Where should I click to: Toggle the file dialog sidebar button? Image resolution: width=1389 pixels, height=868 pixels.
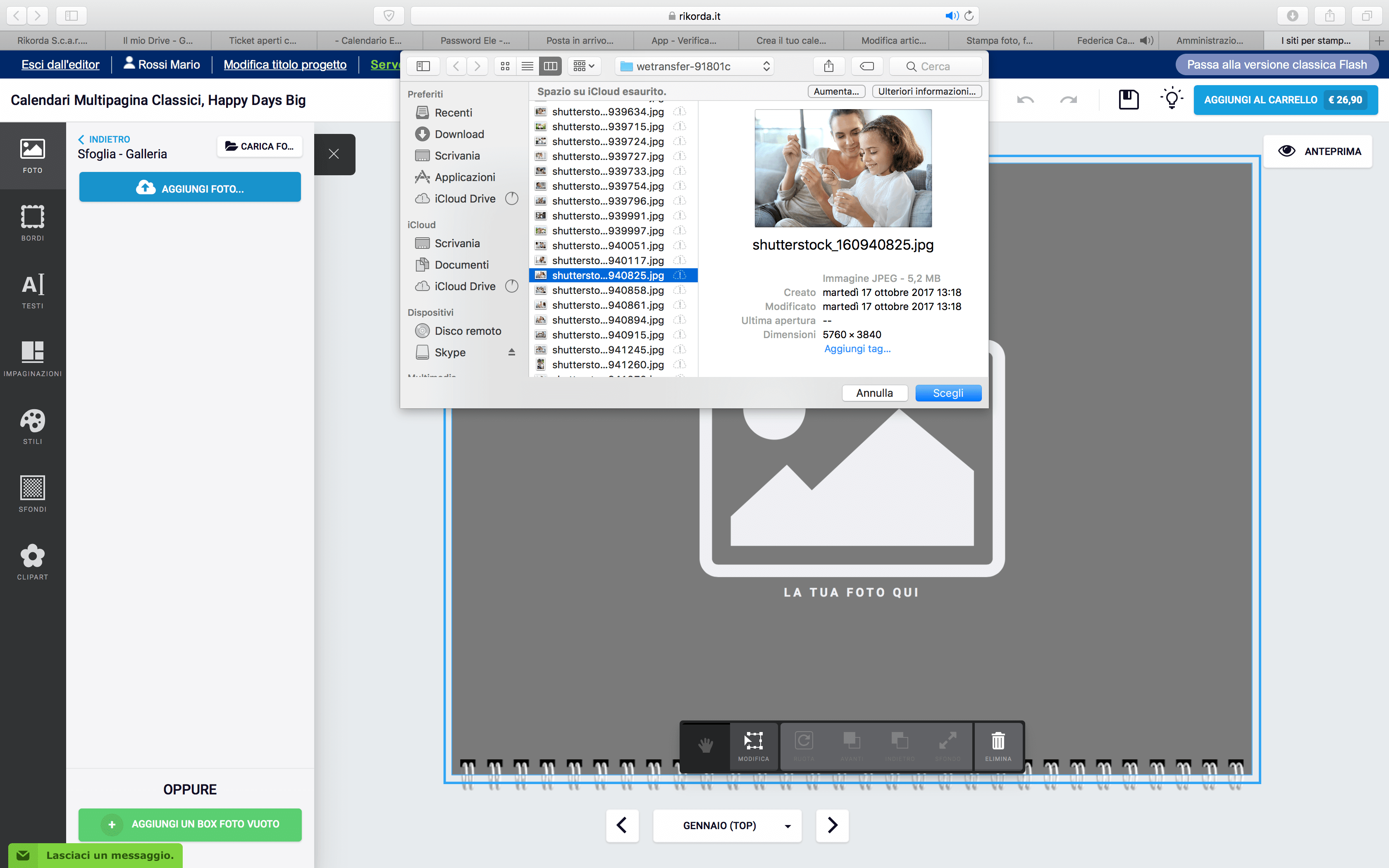point(423,66)
